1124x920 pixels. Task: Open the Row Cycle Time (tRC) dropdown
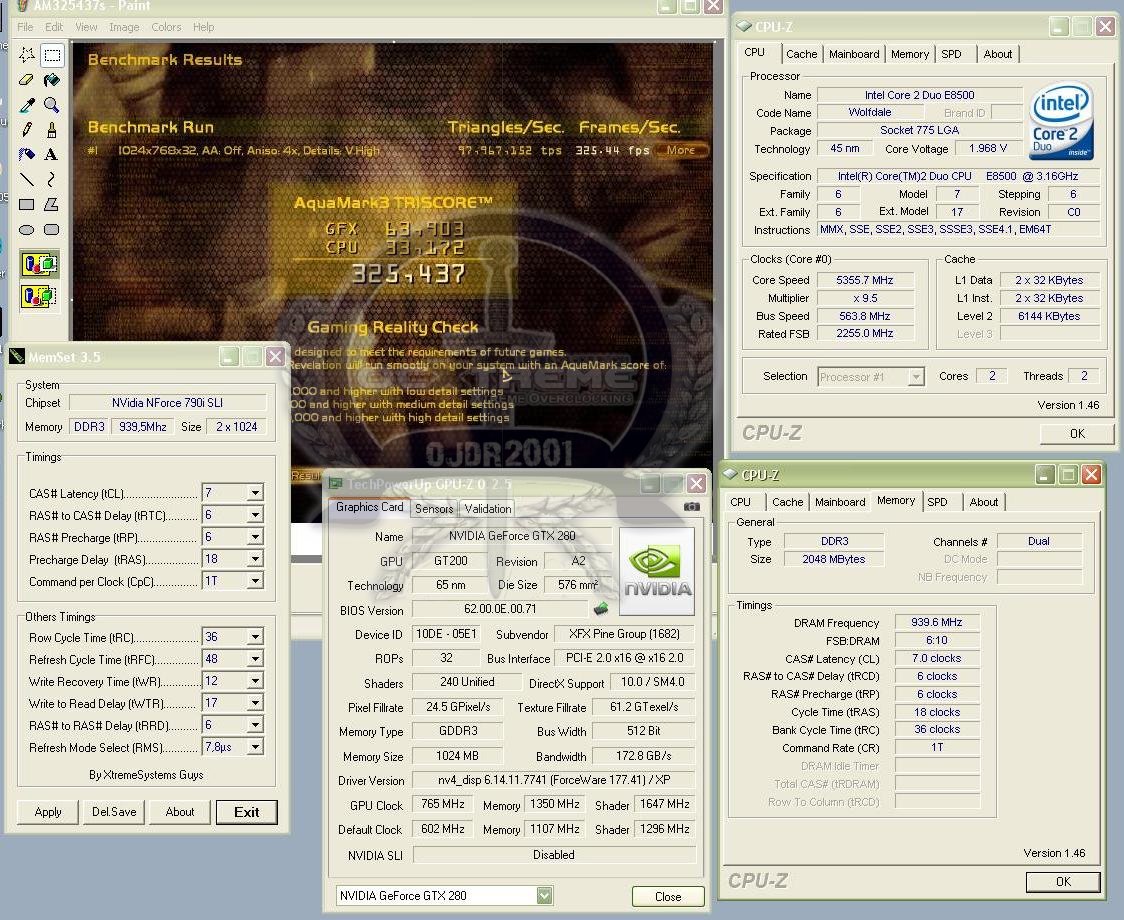click(x=255, y=637)
